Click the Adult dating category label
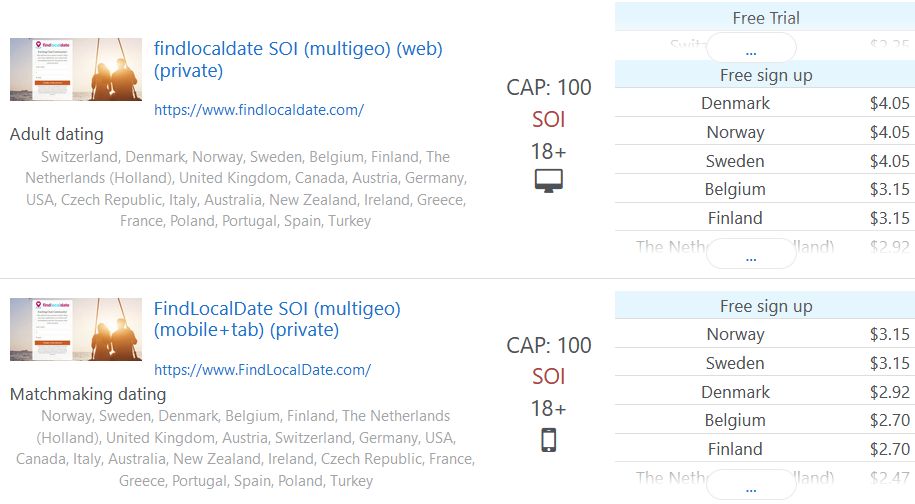Viewport: 915px width, 504px height. pos(57,134)
